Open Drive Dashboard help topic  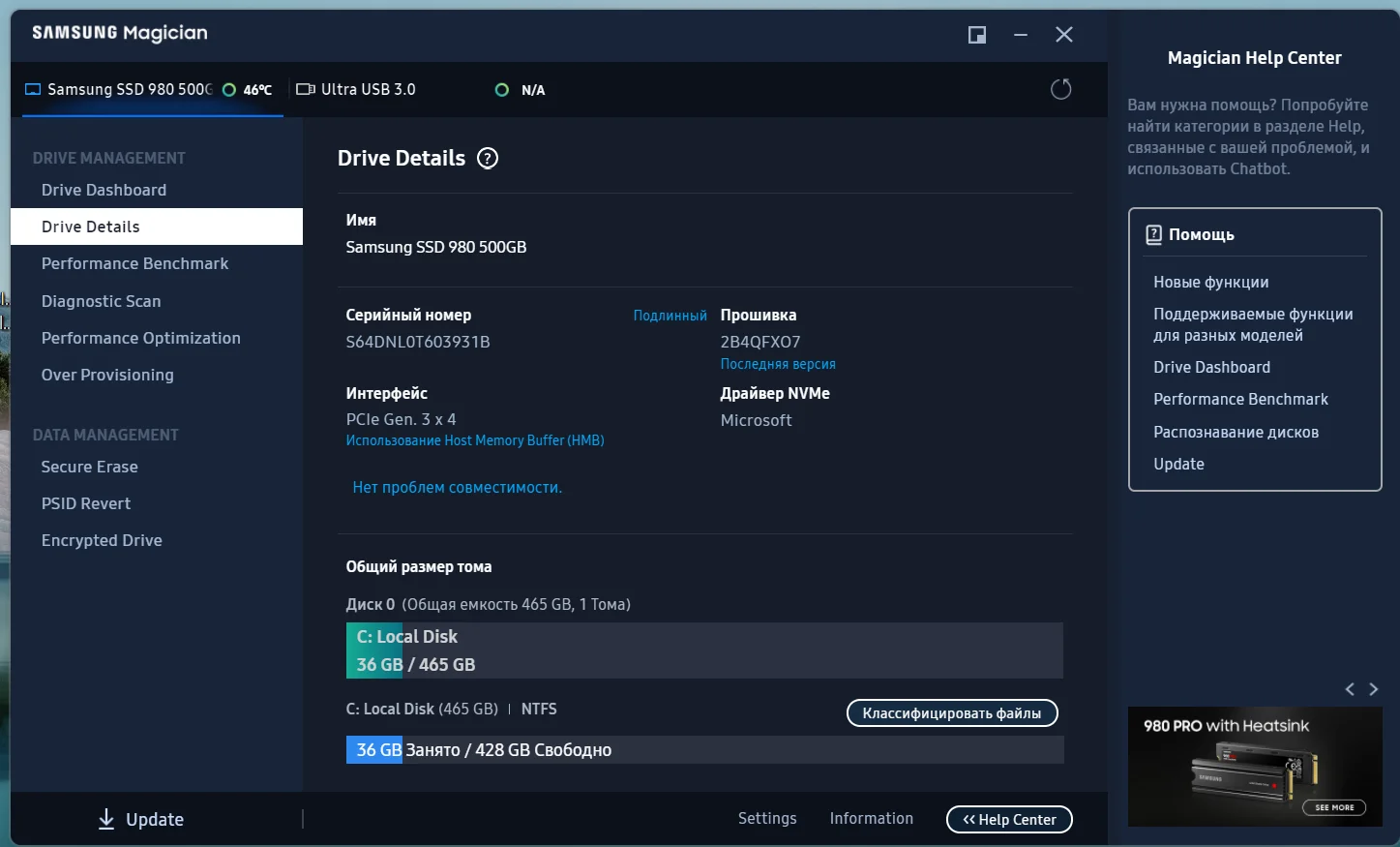click(1211, 367)
